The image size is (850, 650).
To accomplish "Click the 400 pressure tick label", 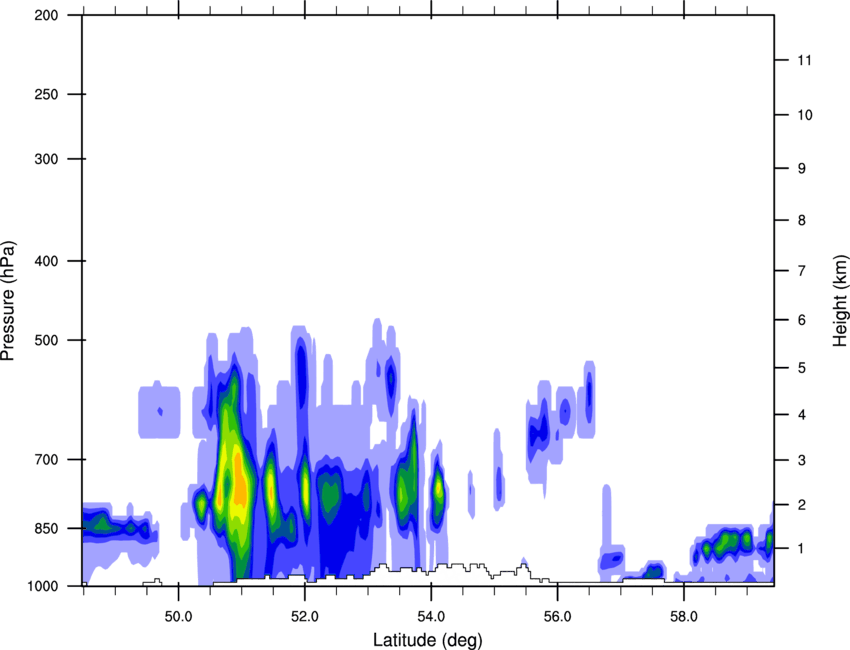I will pyautogui.click(x=46, y=261).
